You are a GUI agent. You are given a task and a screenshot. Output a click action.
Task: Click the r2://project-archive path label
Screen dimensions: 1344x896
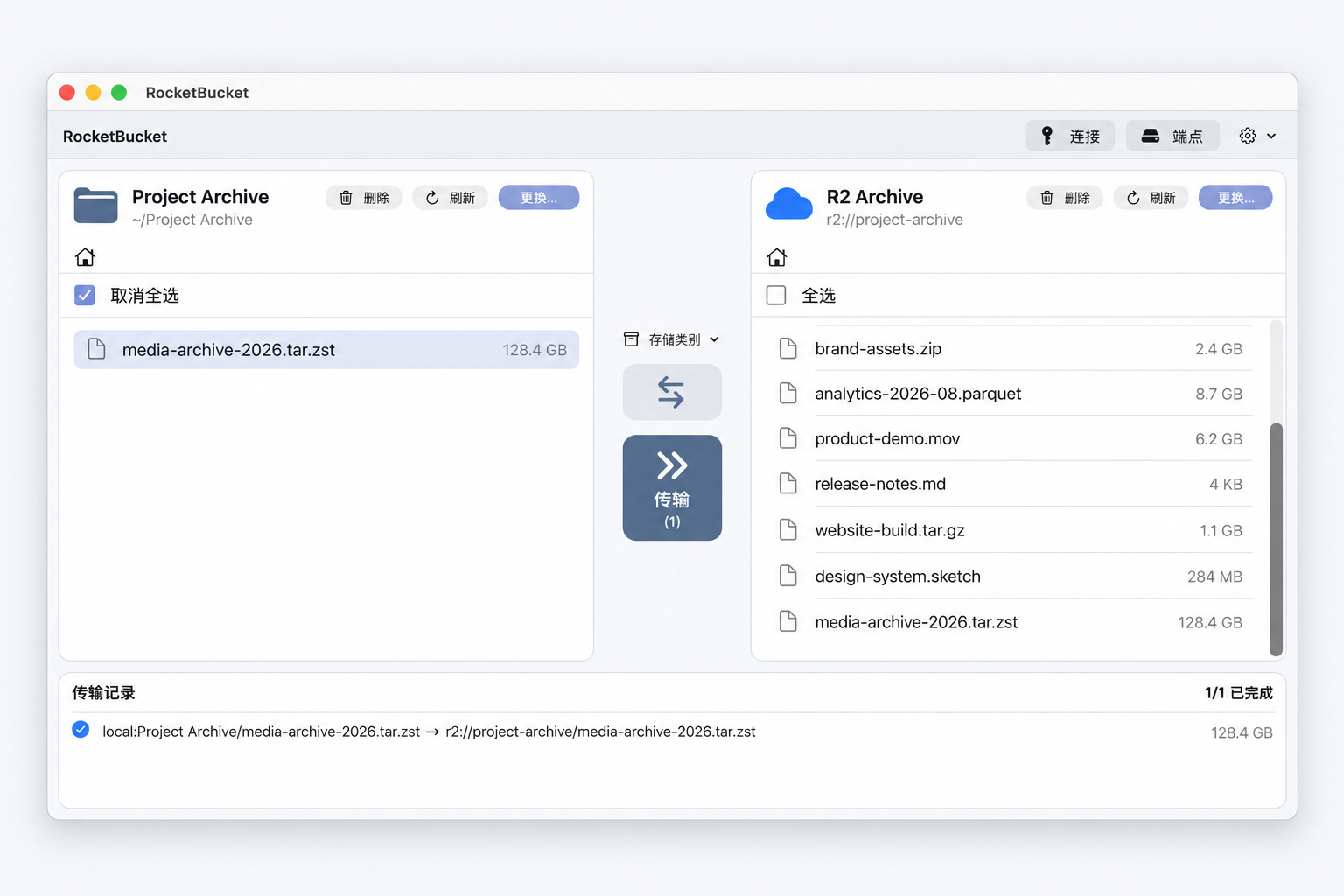click(x=894, y=220)
